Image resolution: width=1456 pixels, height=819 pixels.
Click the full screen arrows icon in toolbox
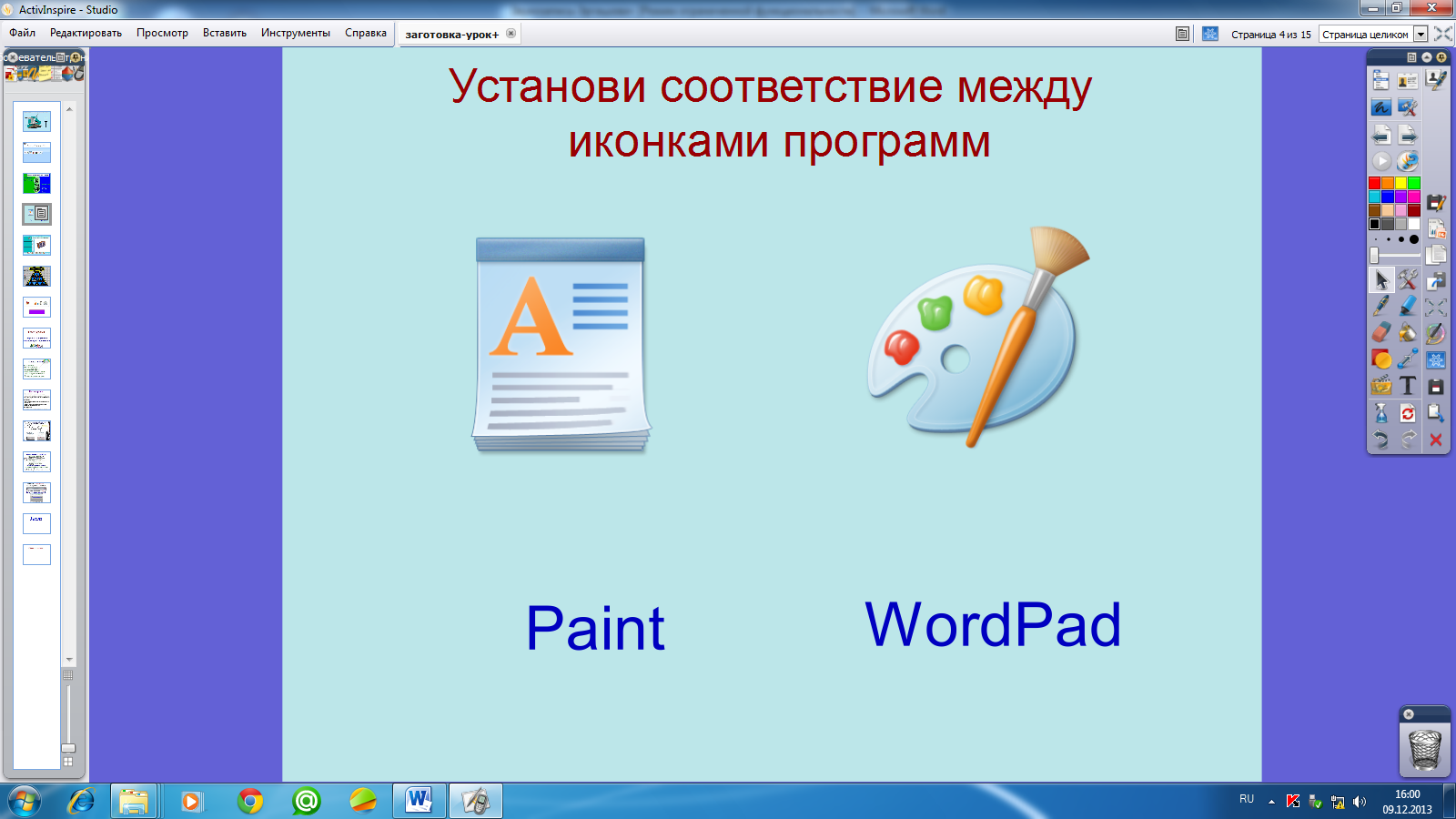pos(1436,308)
